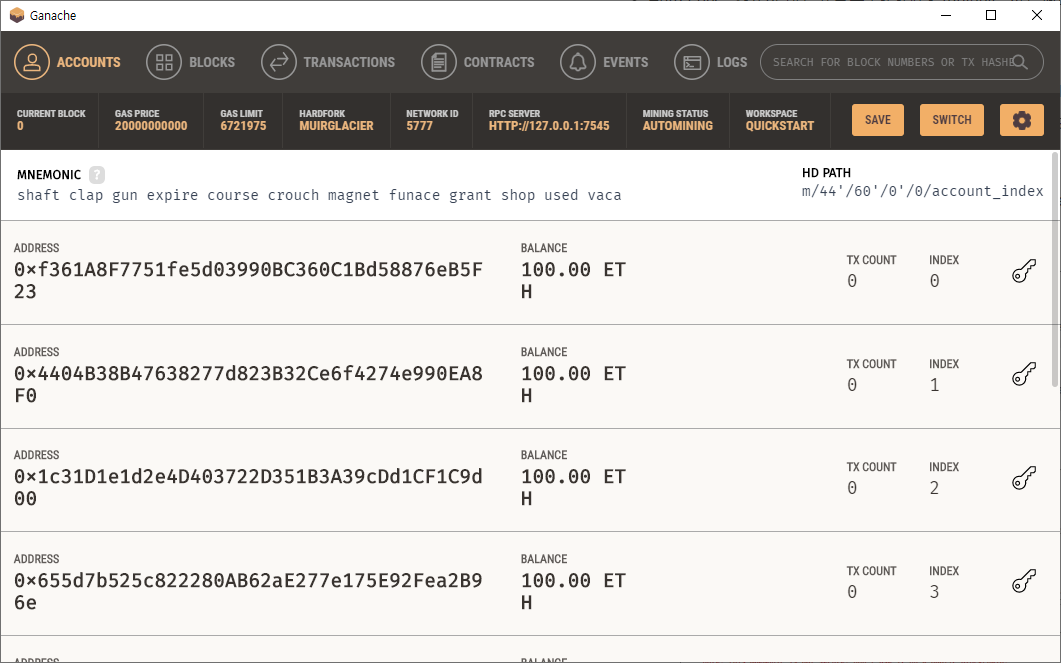Open the Transactions tab
The image size is (1061, 663).
(328, 62)
